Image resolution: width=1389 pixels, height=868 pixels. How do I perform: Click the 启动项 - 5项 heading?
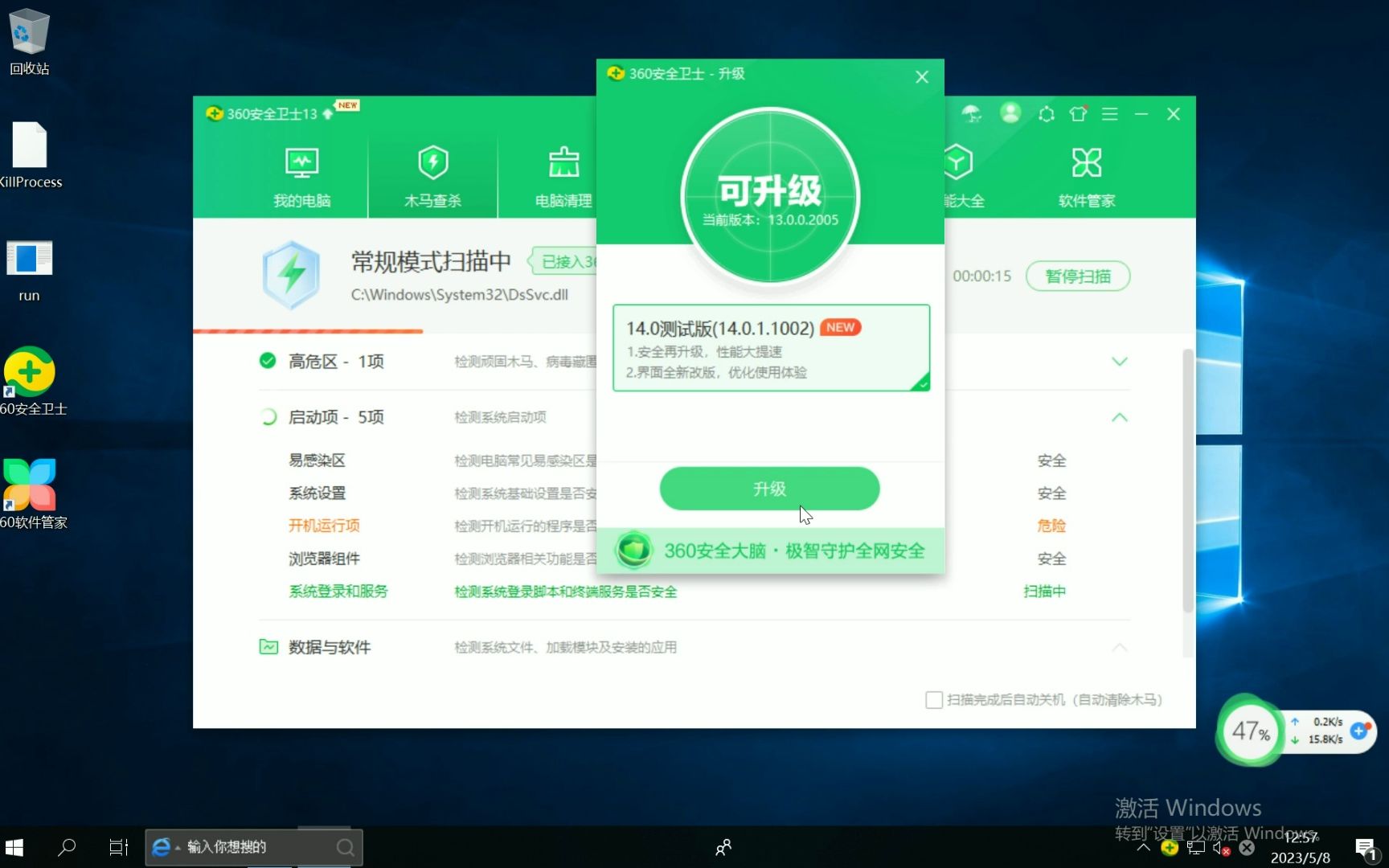(x=336, y=417)
